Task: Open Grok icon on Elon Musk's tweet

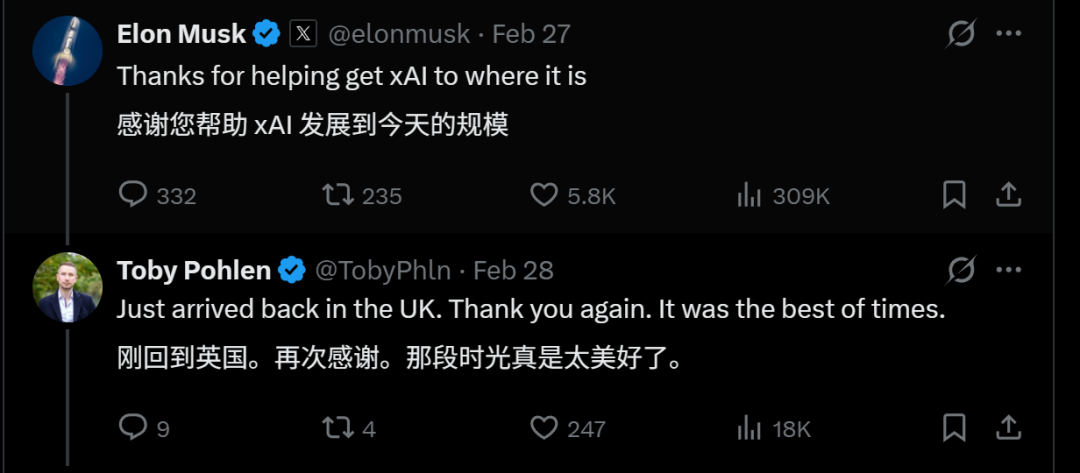Action: [961, 34]
